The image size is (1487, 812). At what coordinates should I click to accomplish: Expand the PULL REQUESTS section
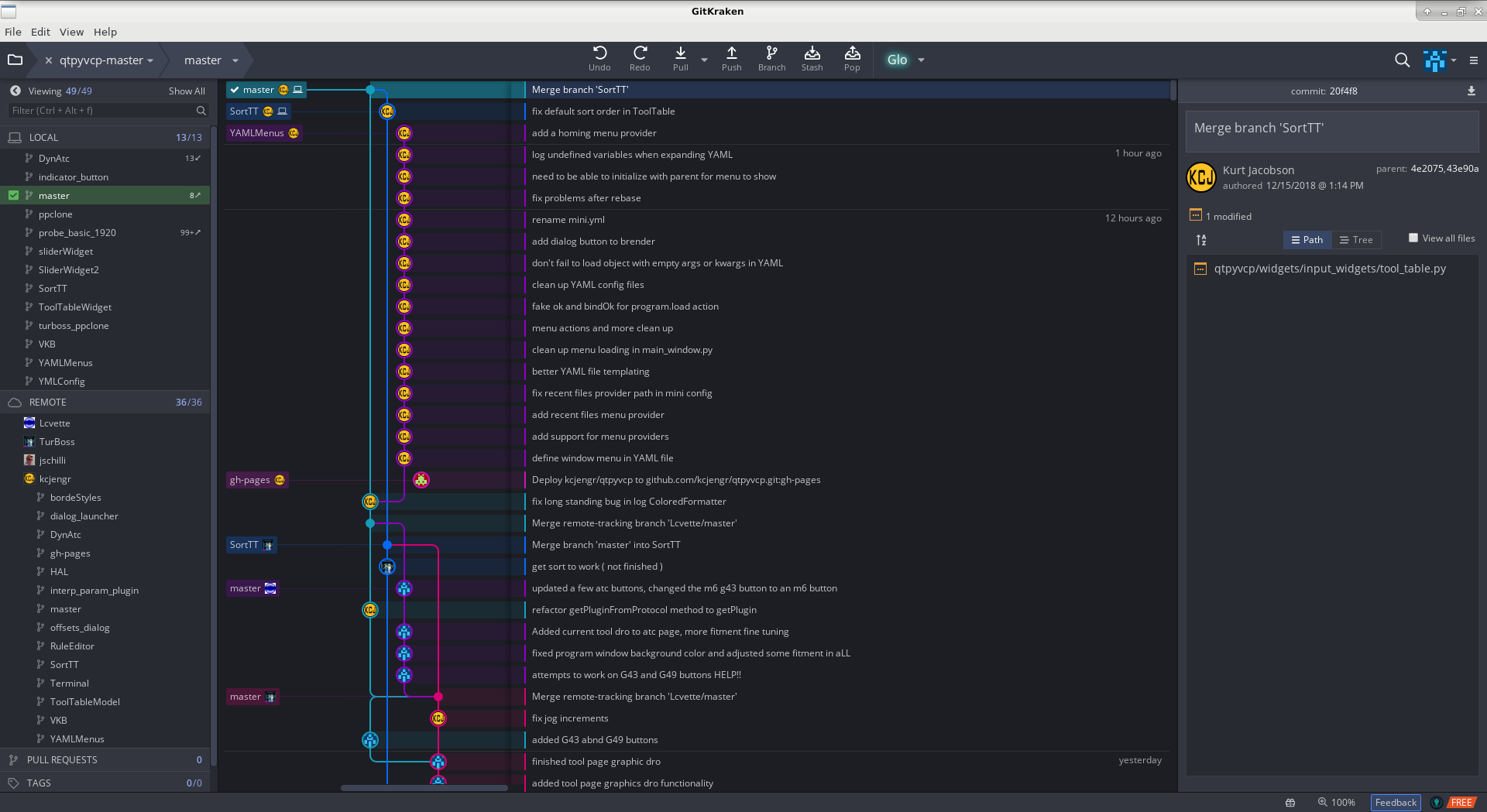coord(105,759)
